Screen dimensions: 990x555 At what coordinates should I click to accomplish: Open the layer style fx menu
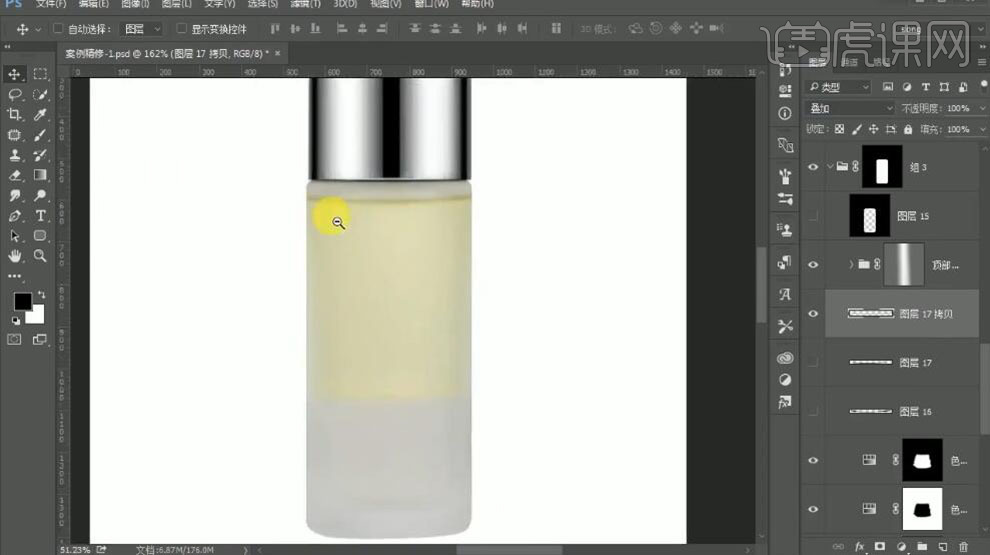coord(859,547)
